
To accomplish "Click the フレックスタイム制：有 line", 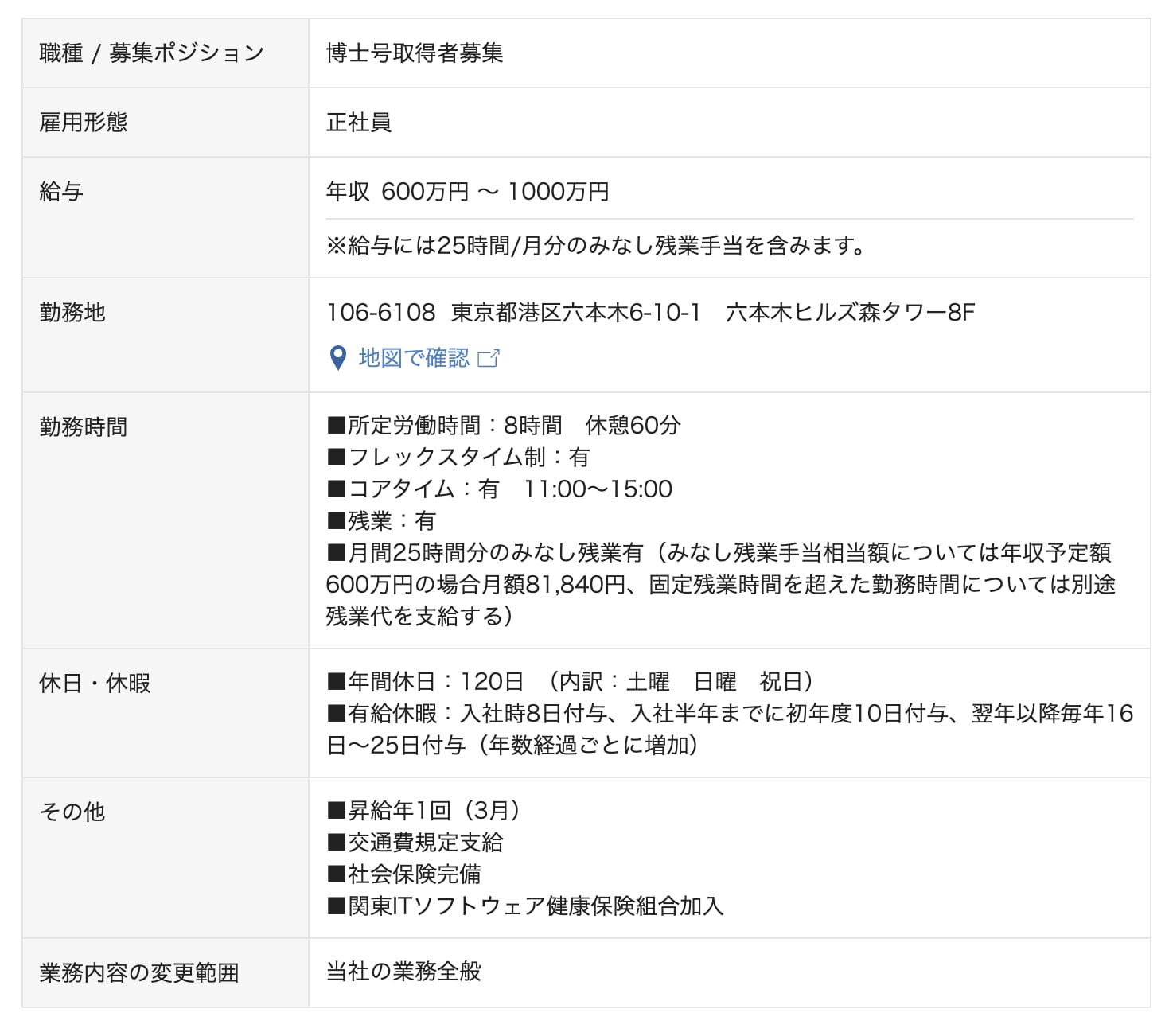I will click(458, 458).
